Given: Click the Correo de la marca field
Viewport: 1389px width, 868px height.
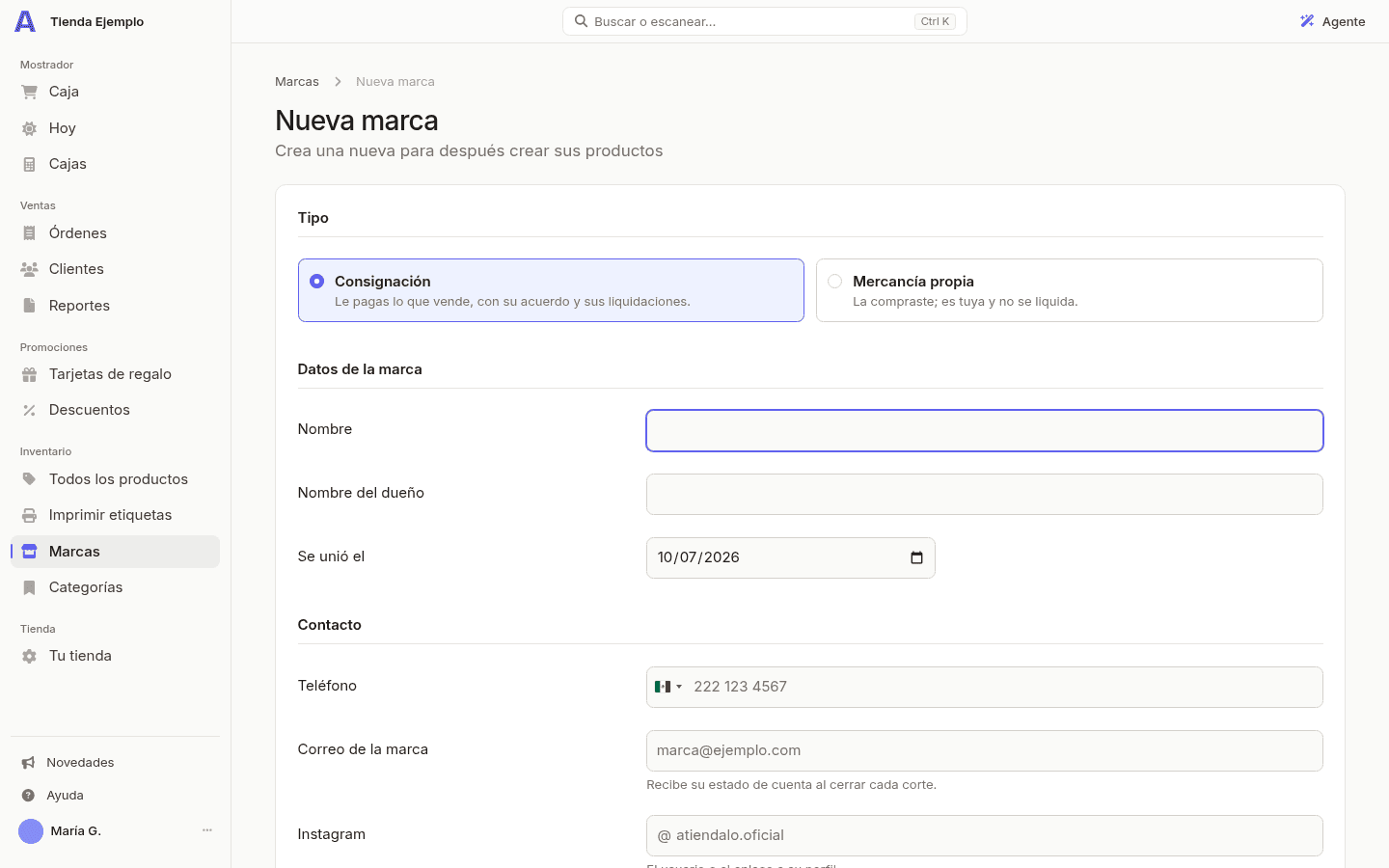Looking at the screenshot, I should click(x=985, y=750).
